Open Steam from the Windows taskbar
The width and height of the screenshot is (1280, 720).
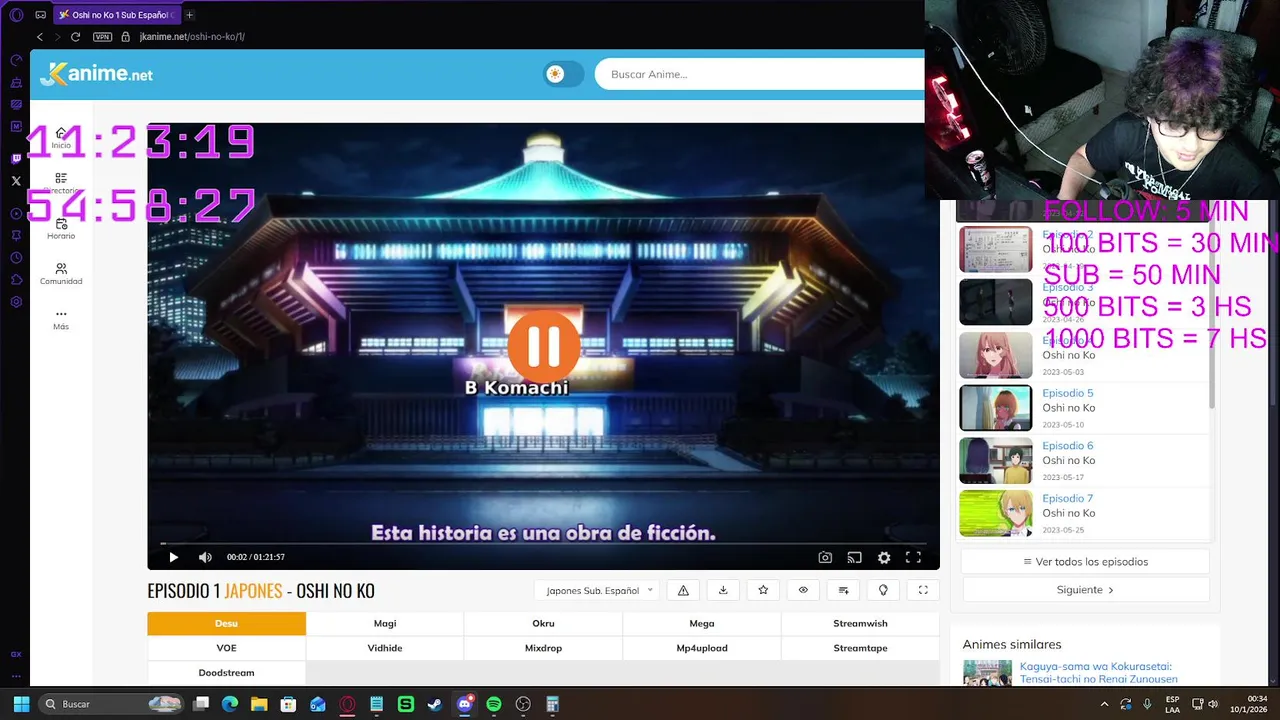pyautogui.click(x=435, y=704)
